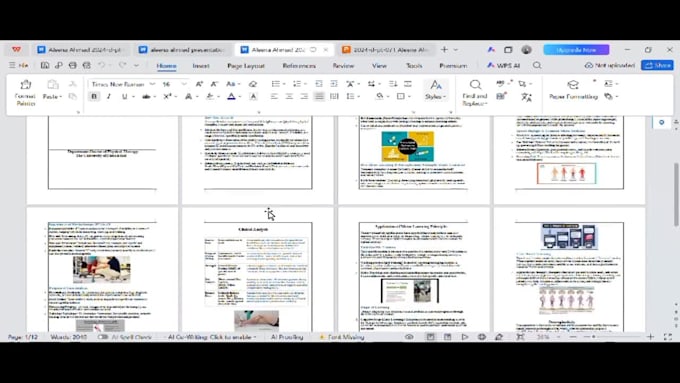680x383 pixels.
Task: Click the blue Share button
Action: pyautogui.click(x=657, y=65)
